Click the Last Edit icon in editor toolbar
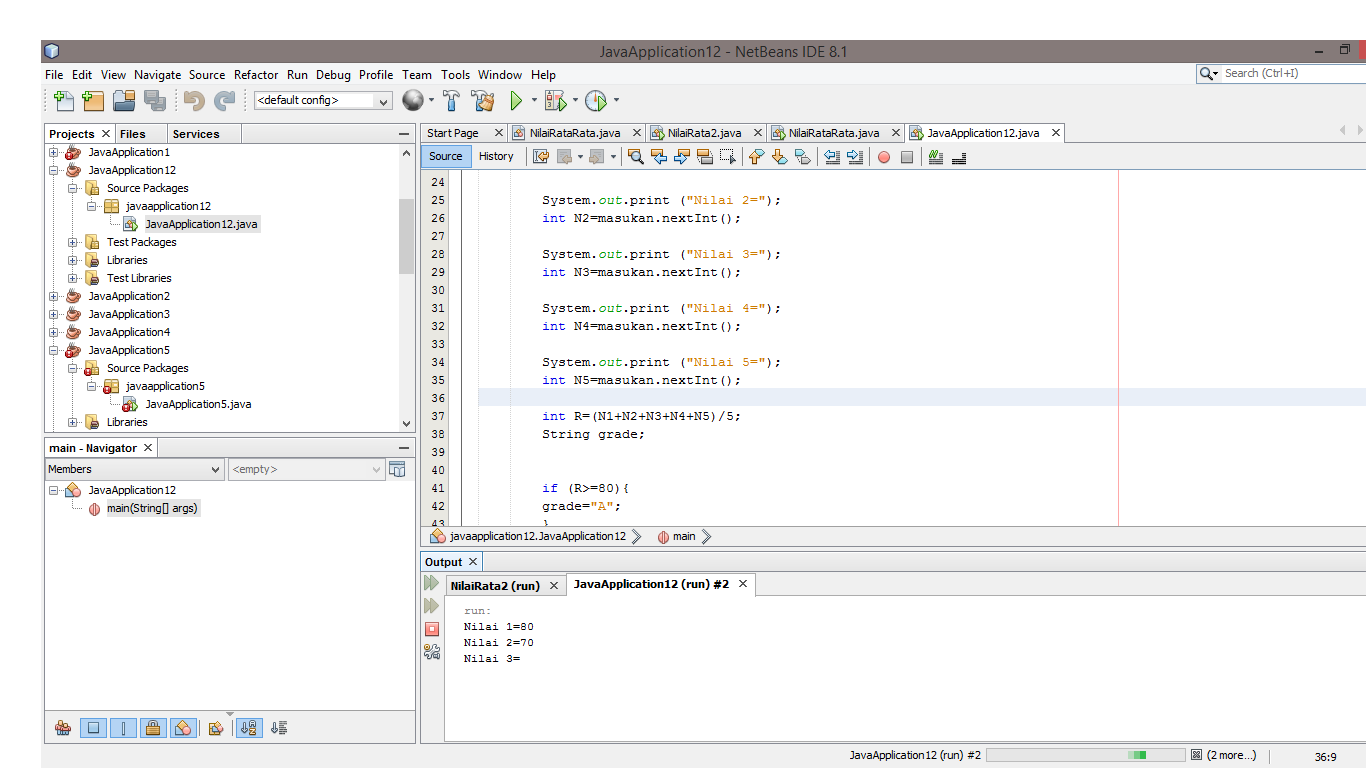Image resolution: width=1366 pixels, height=768 pixels. pyautogui.click(x=541, y=156)
